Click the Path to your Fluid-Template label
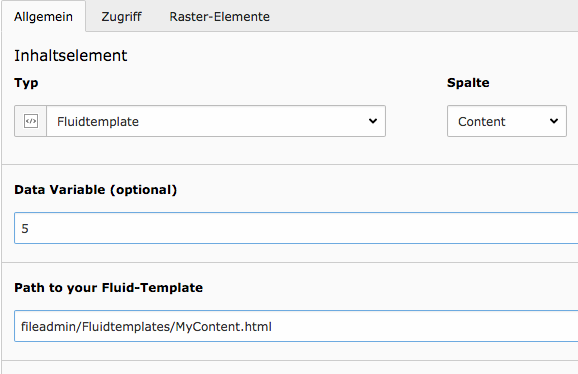This screenshot has height=374, width=578. click(x=108, y=287)
